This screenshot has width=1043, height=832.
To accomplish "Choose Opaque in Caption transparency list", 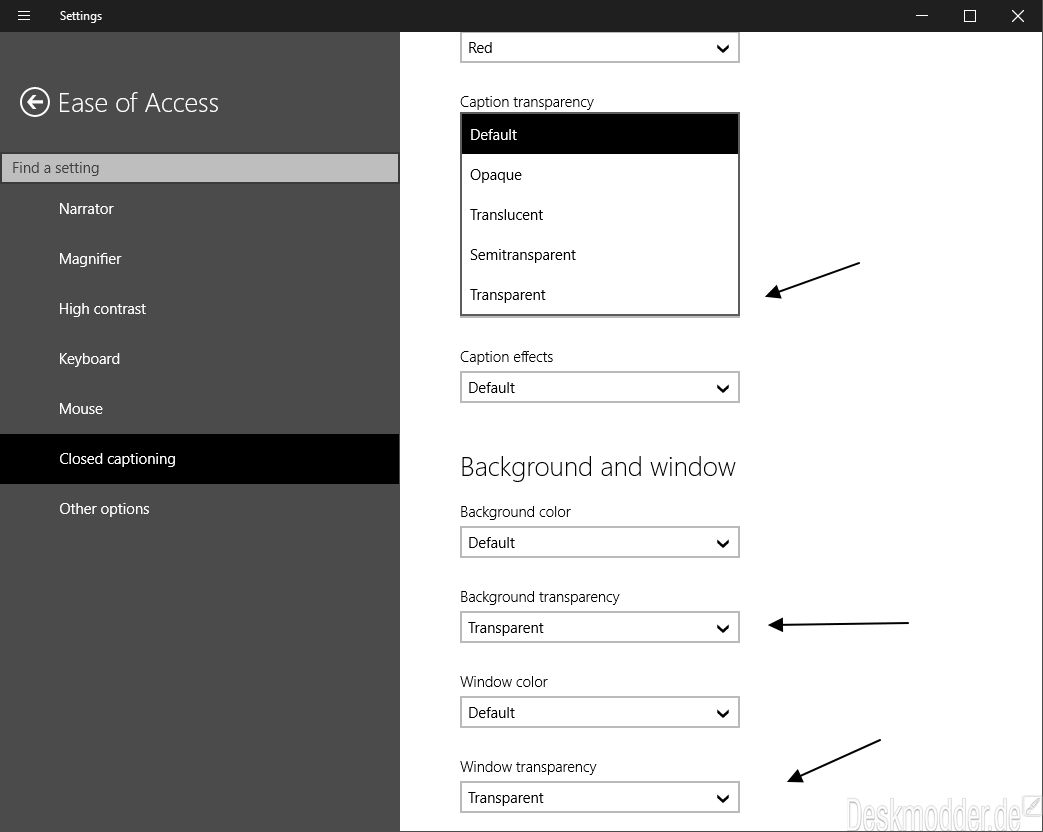I will click(x=599, y=175).
